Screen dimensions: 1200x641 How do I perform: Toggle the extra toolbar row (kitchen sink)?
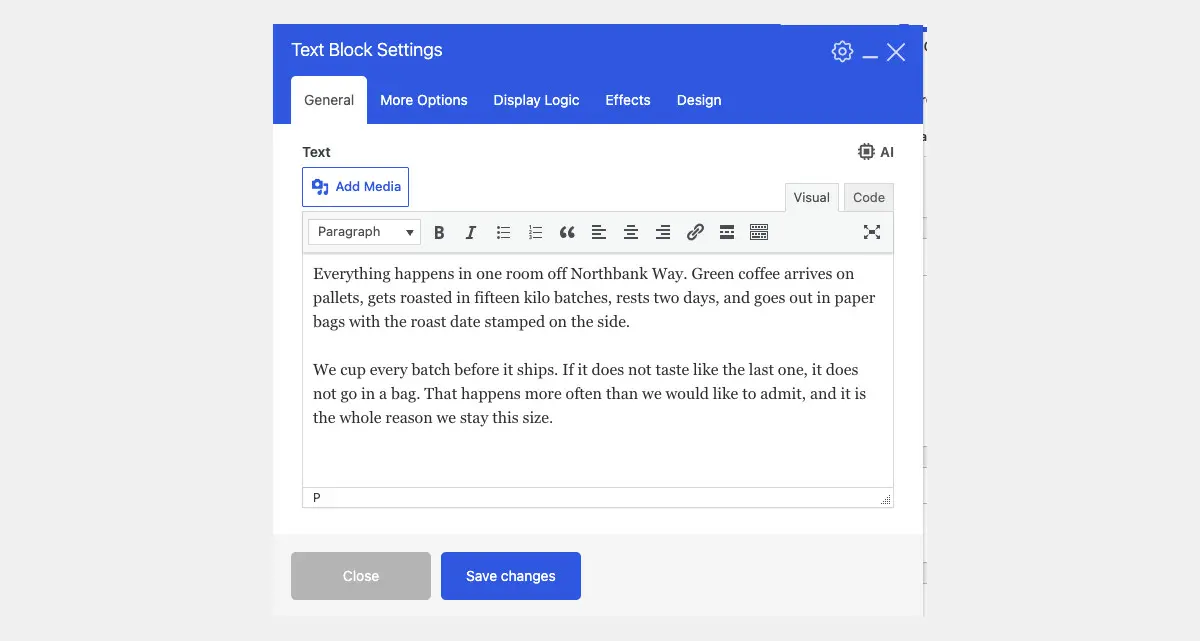tap(759, 232)
